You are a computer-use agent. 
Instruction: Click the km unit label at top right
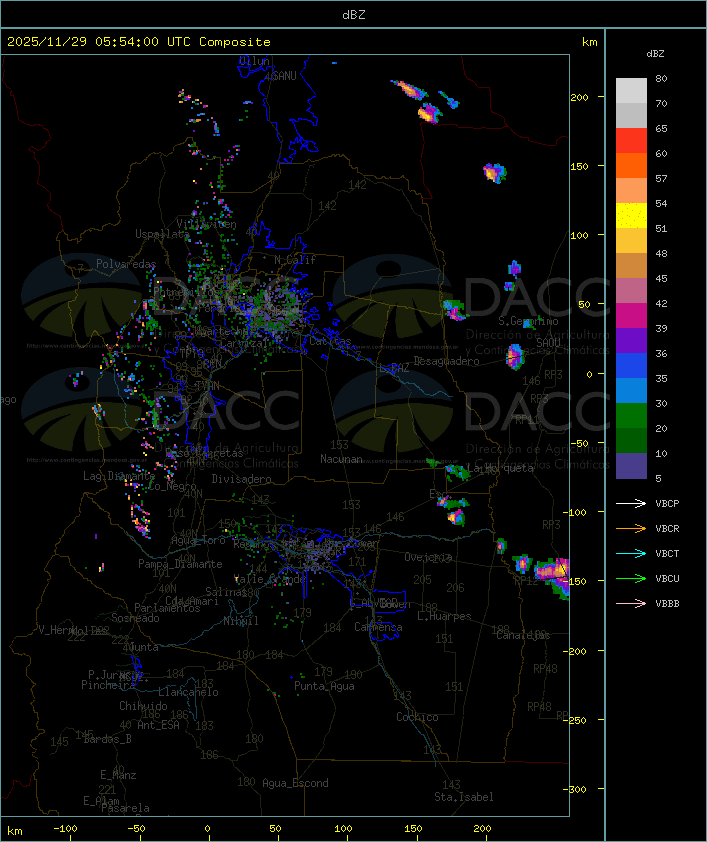click(x=589, y=42)
